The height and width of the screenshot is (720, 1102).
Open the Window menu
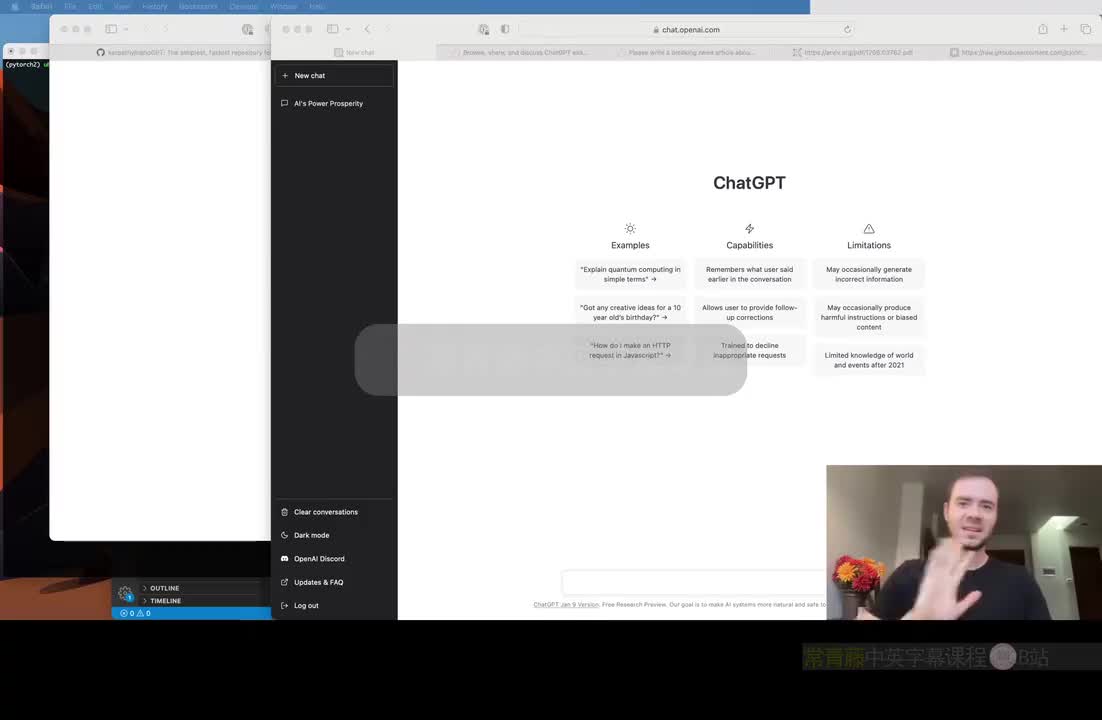pyautogui.click(x=284, y=6)
